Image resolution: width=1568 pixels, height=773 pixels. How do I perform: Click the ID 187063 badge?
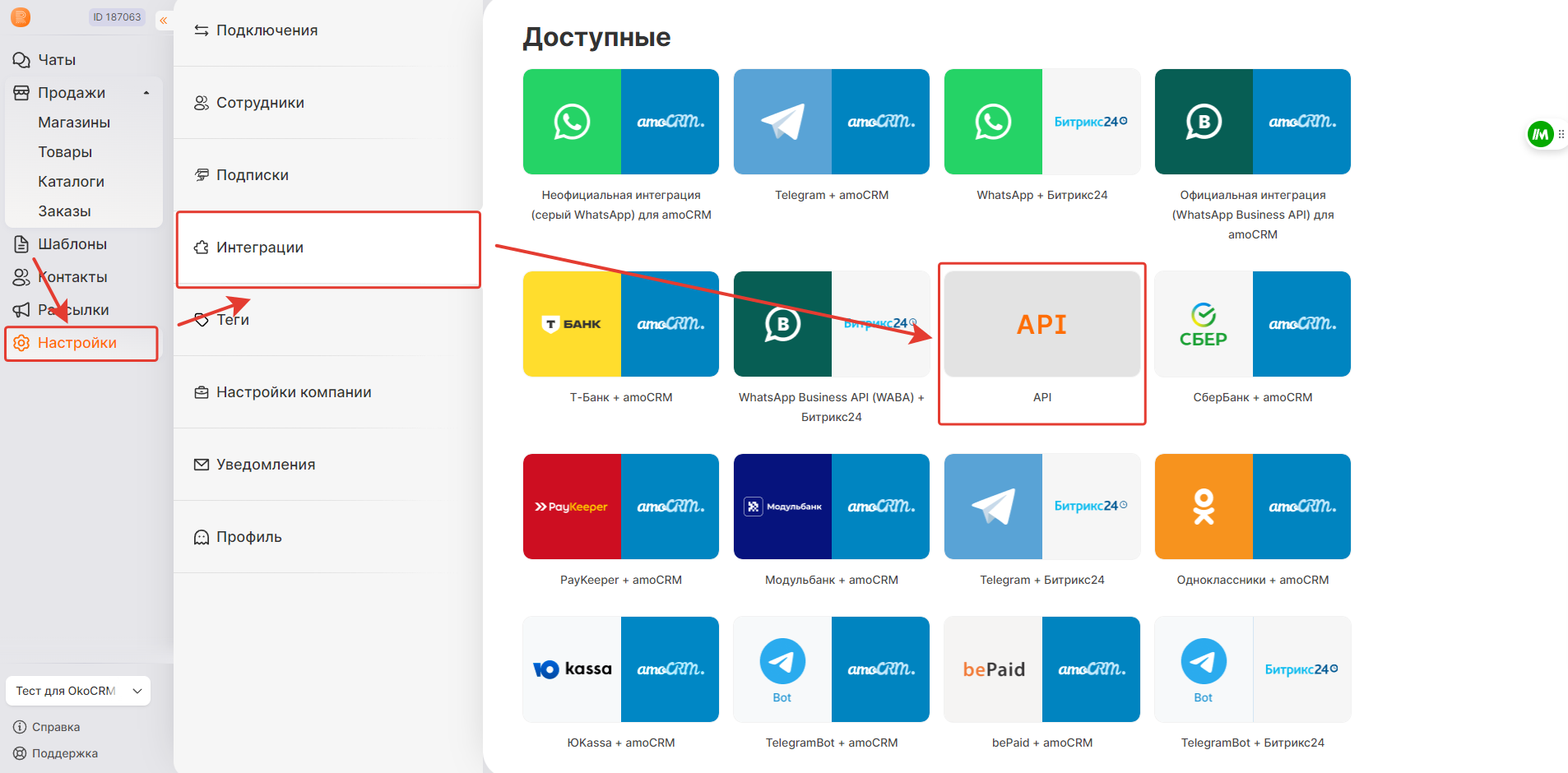pyautogui.click(x=117, y=17)
